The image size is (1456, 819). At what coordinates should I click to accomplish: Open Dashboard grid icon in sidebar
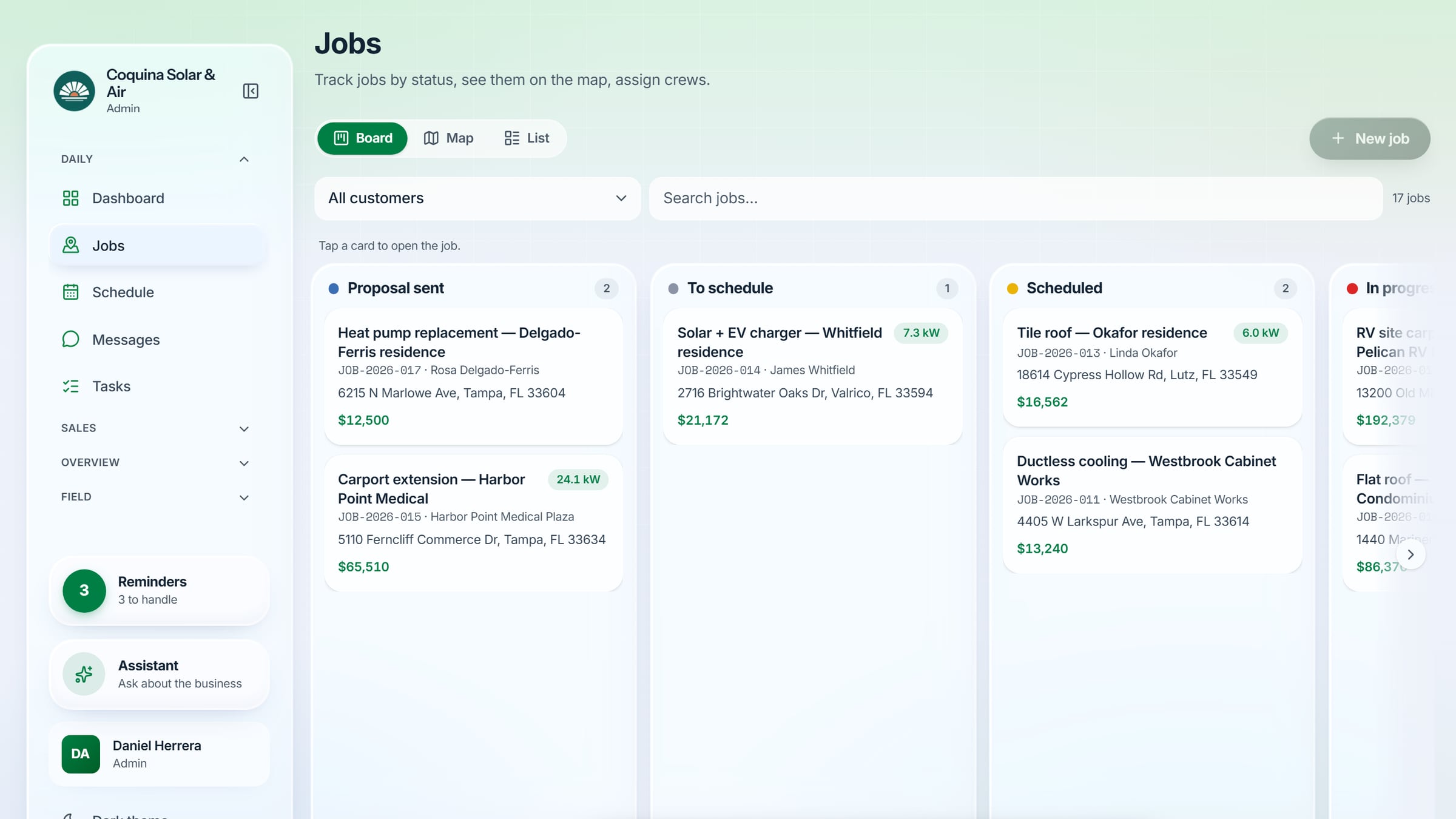coord(70,198)
